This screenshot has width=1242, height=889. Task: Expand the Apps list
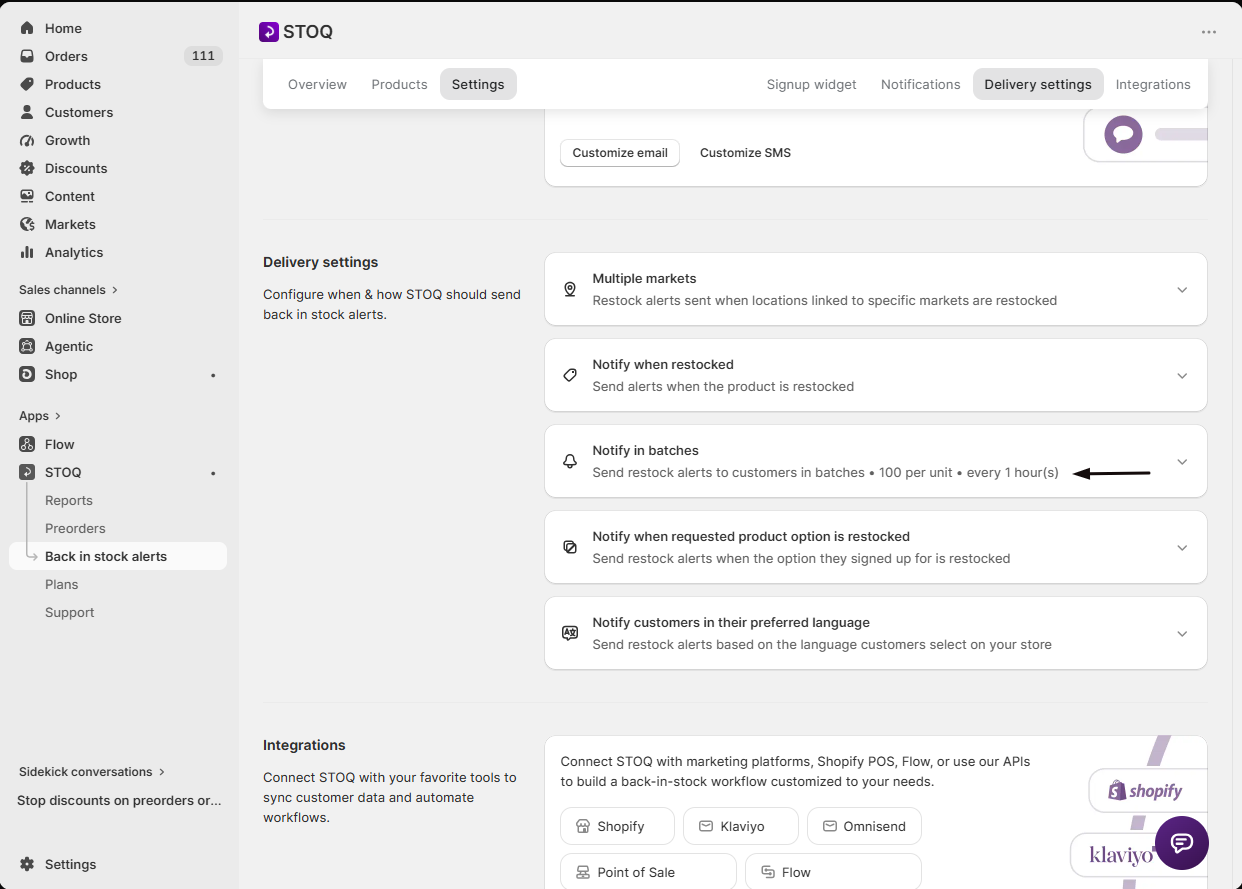pyautogui.click(x=40, y=416)
